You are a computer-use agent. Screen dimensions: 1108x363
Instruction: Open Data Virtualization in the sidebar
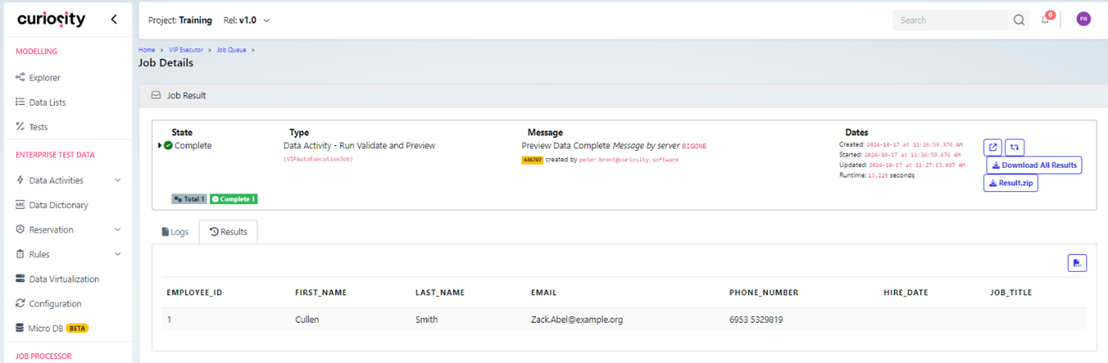pos(64,279)
